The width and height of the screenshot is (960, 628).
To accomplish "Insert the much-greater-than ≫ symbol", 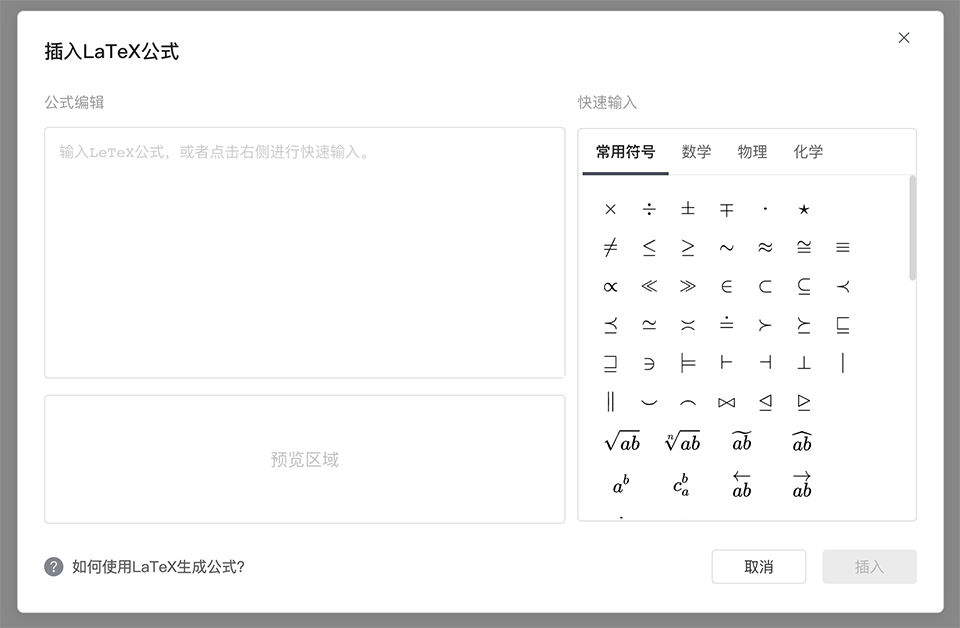I will (x=688, y=286).
